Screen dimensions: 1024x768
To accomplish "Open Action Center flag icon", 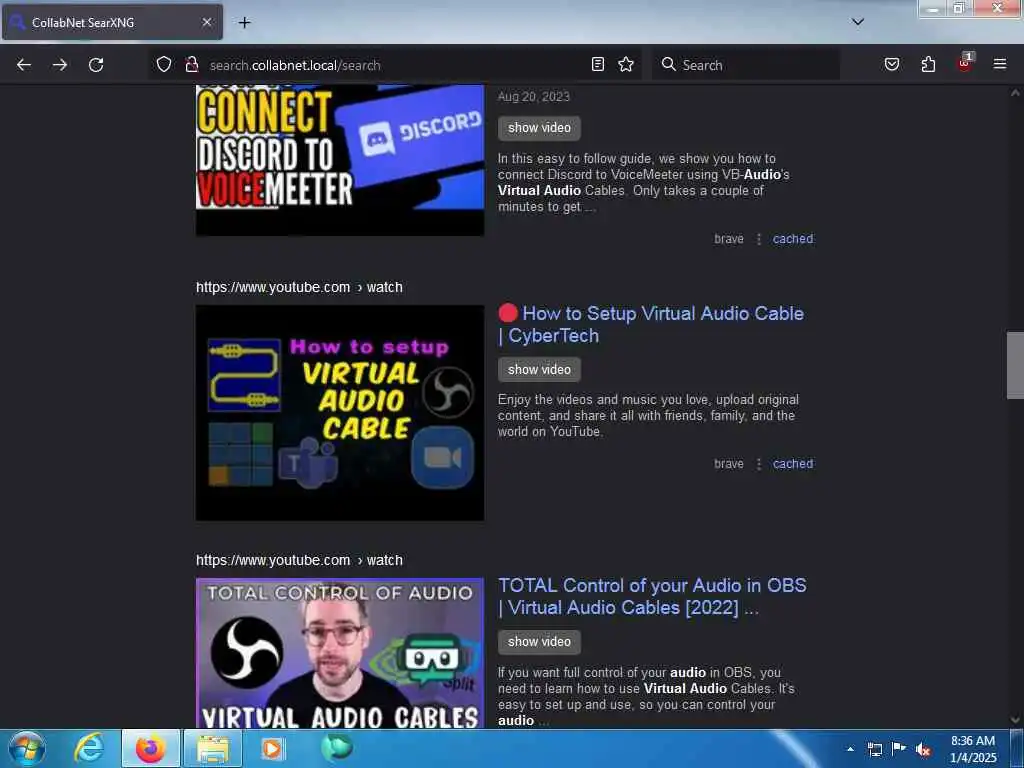I will (899, 748).
